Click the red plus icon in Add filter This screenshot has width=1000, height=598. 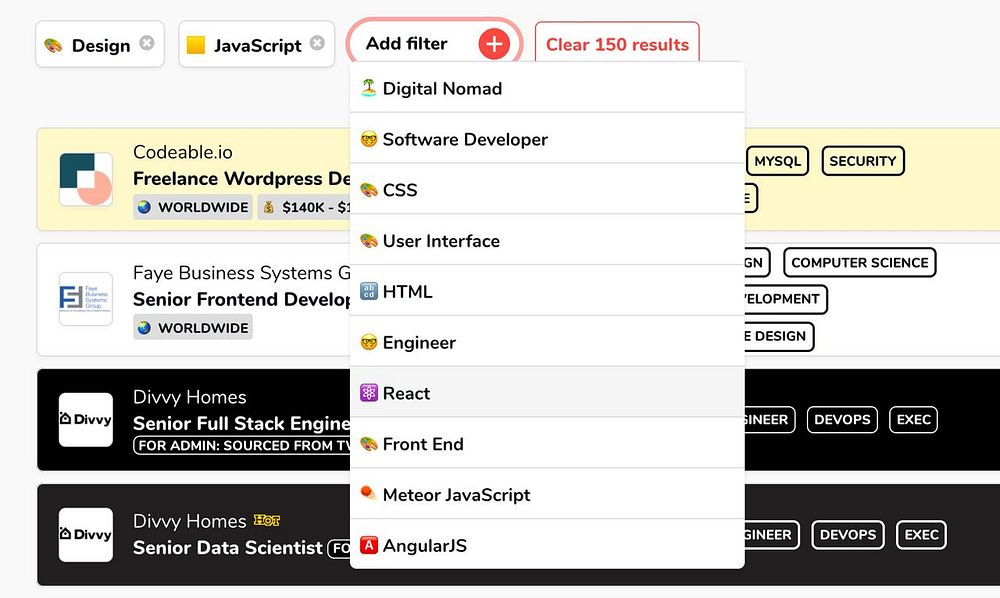coord(494,45)
